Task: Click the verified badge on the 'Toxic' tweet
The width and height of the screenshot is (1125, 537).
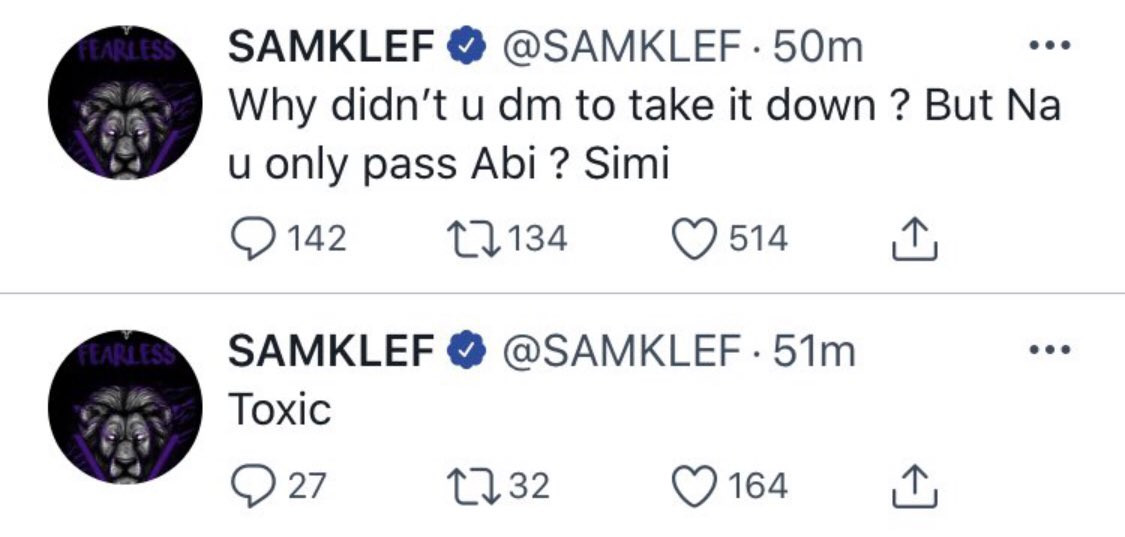Action: click(463, 350)
